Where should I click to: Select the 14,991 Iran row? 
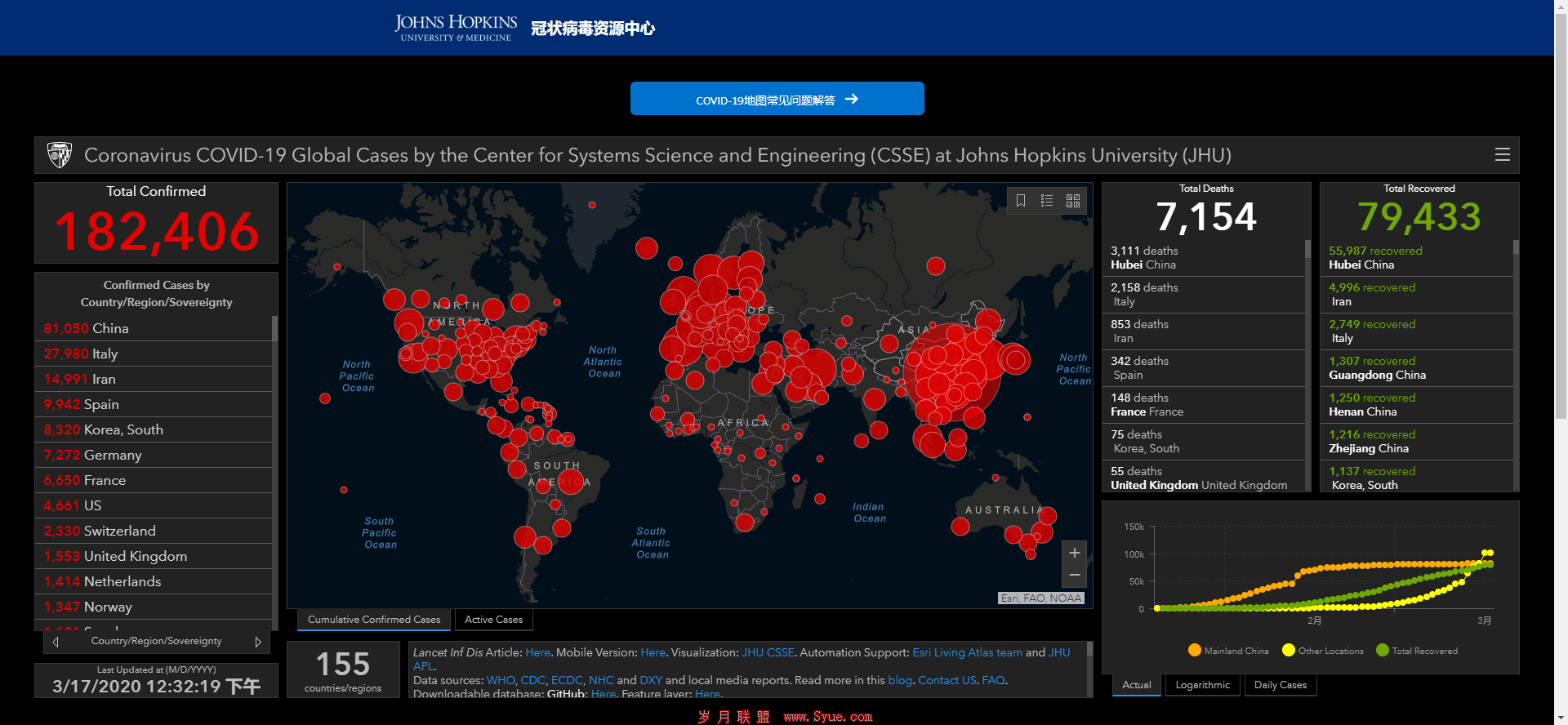pos(154,379)
